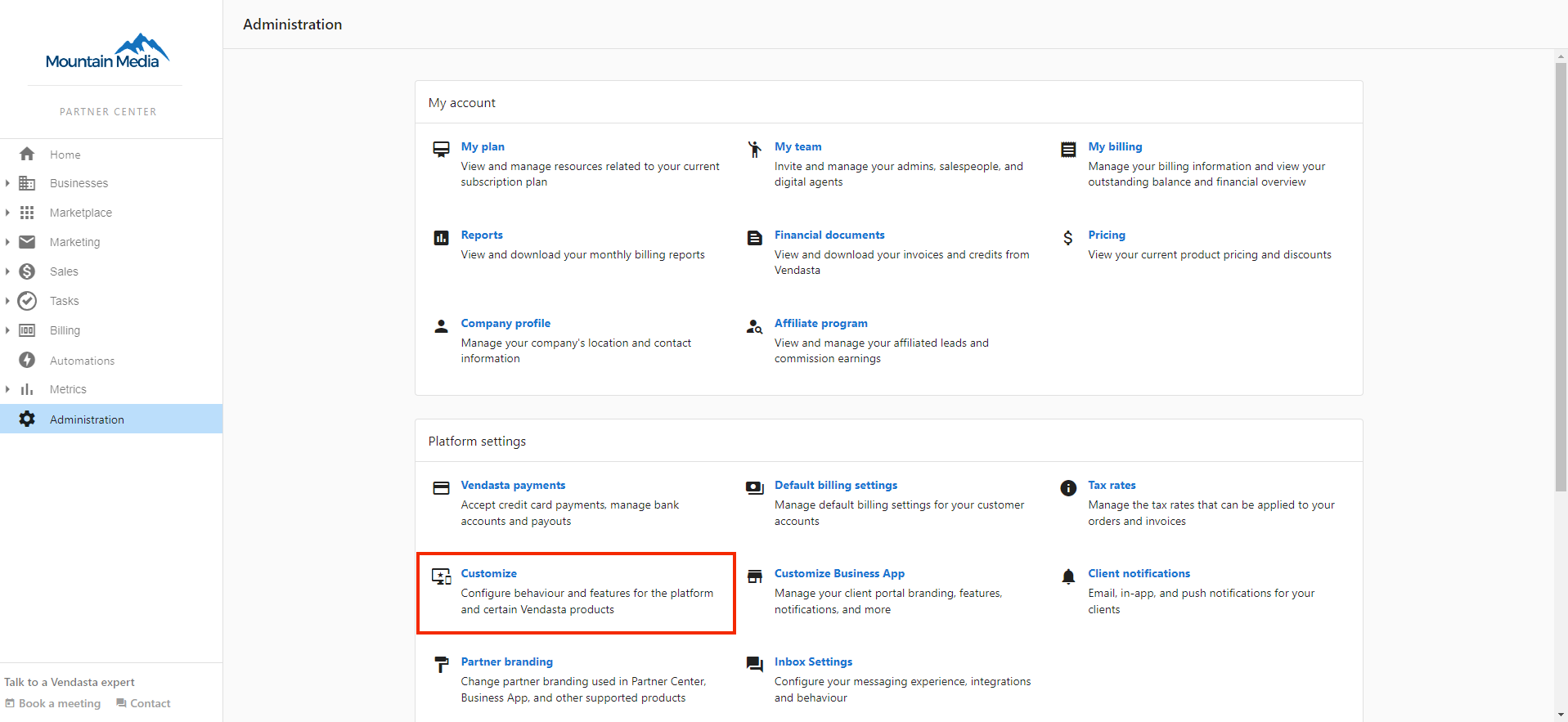This screenshot has height=722, width=1568.
Task: Open the My team link
Action: click(797, 146)
